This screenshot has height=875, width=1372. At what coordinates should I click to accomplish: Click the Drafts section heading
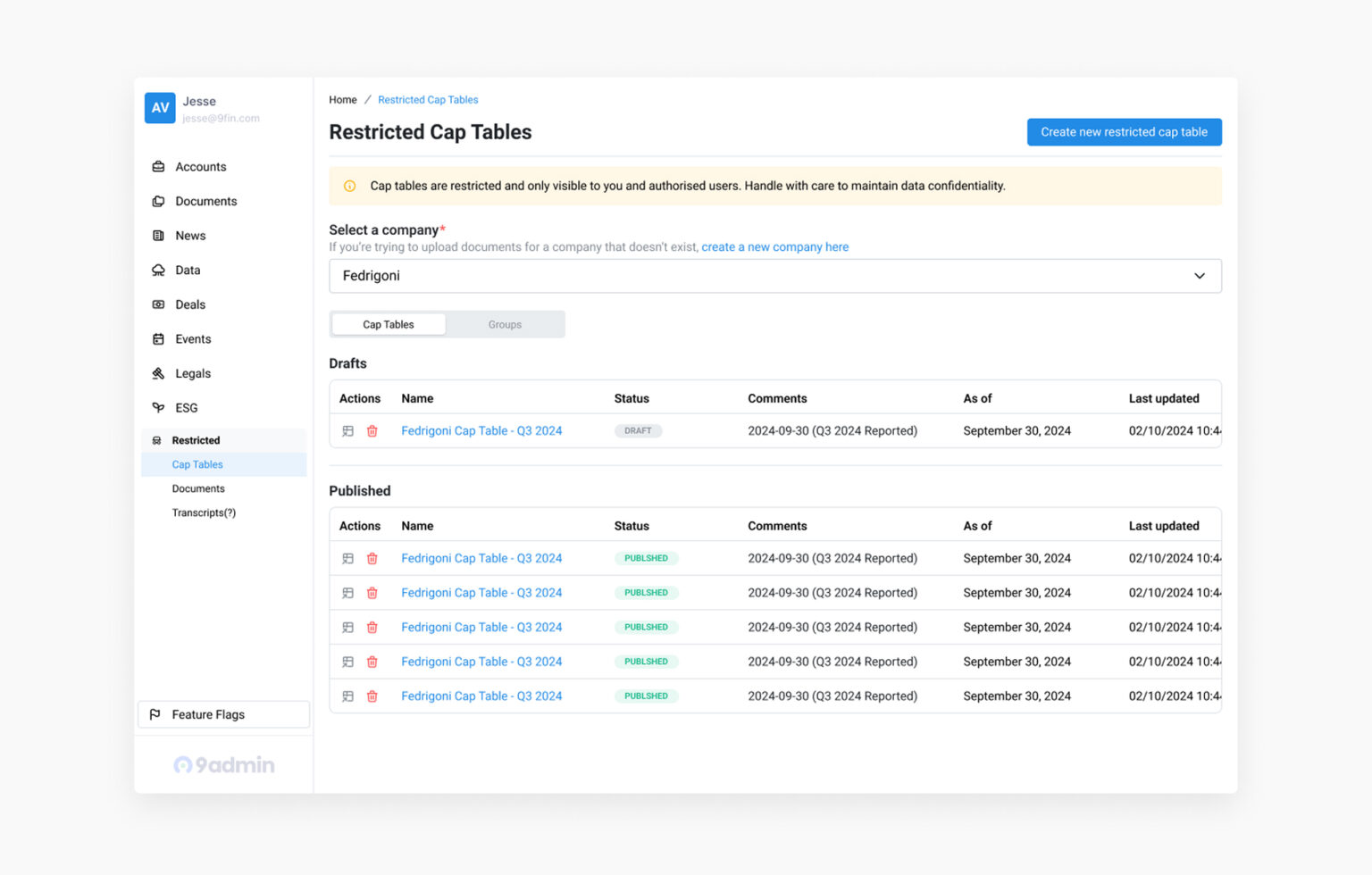click(x=347, y=363)
